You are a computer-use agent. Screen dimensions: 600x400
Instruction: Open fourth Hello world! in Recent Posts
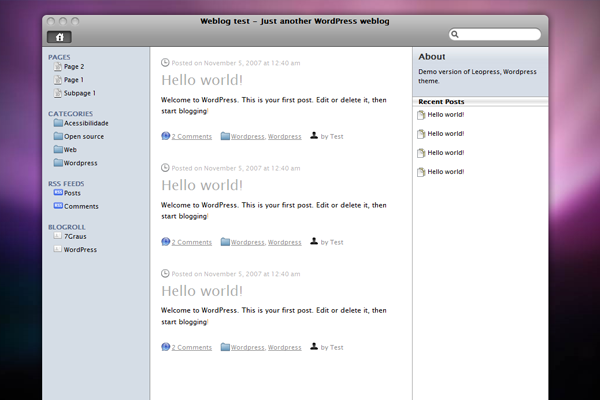pos(446,172)
